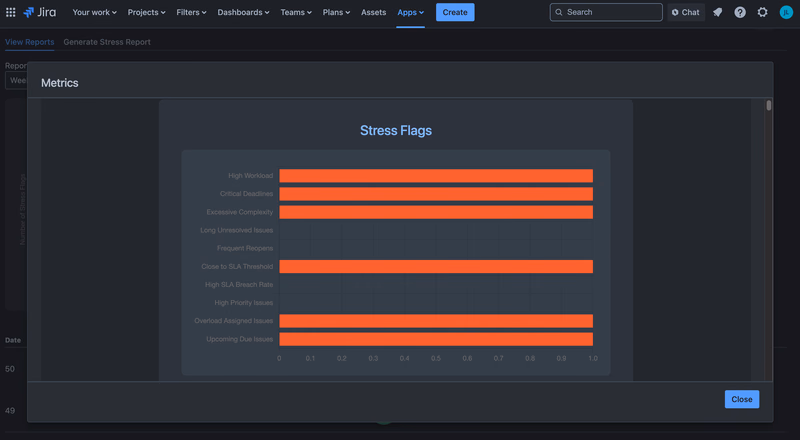Expand the Apps menu
Screen dimensions: 800x440
(410, 12)
